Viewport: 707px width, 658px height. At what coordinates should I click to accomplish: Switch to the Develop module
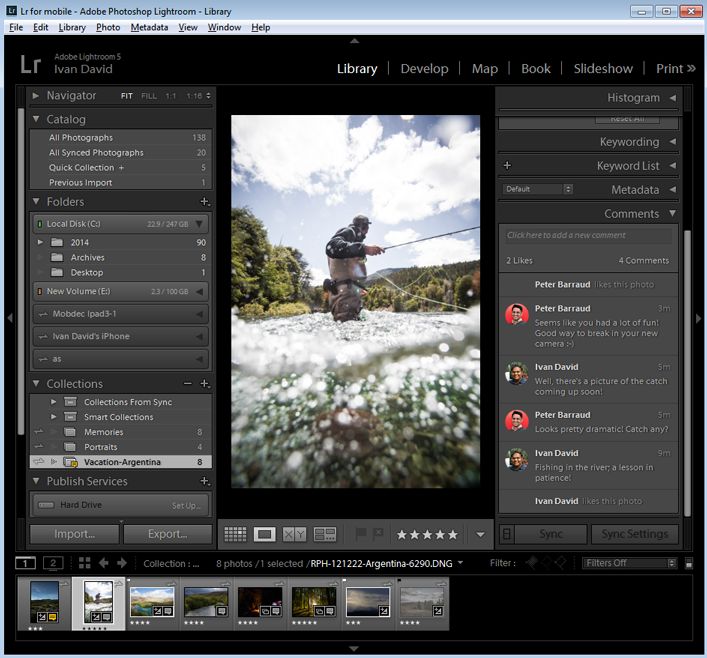pos(424,69)
